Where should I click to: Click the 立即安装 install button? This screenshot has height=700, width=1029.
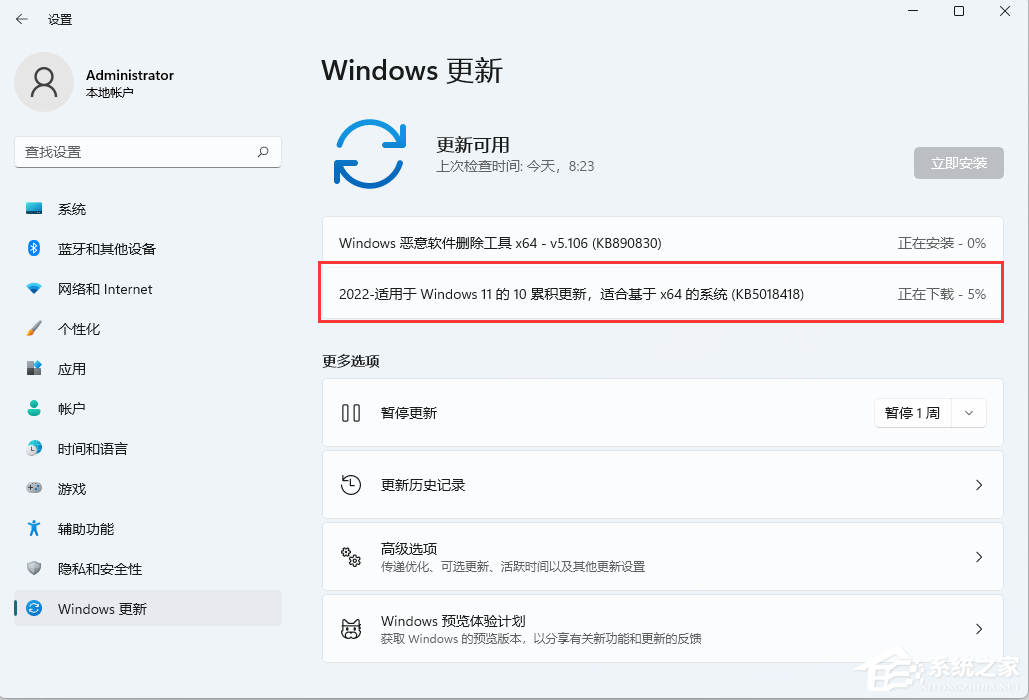click(958, 162)
